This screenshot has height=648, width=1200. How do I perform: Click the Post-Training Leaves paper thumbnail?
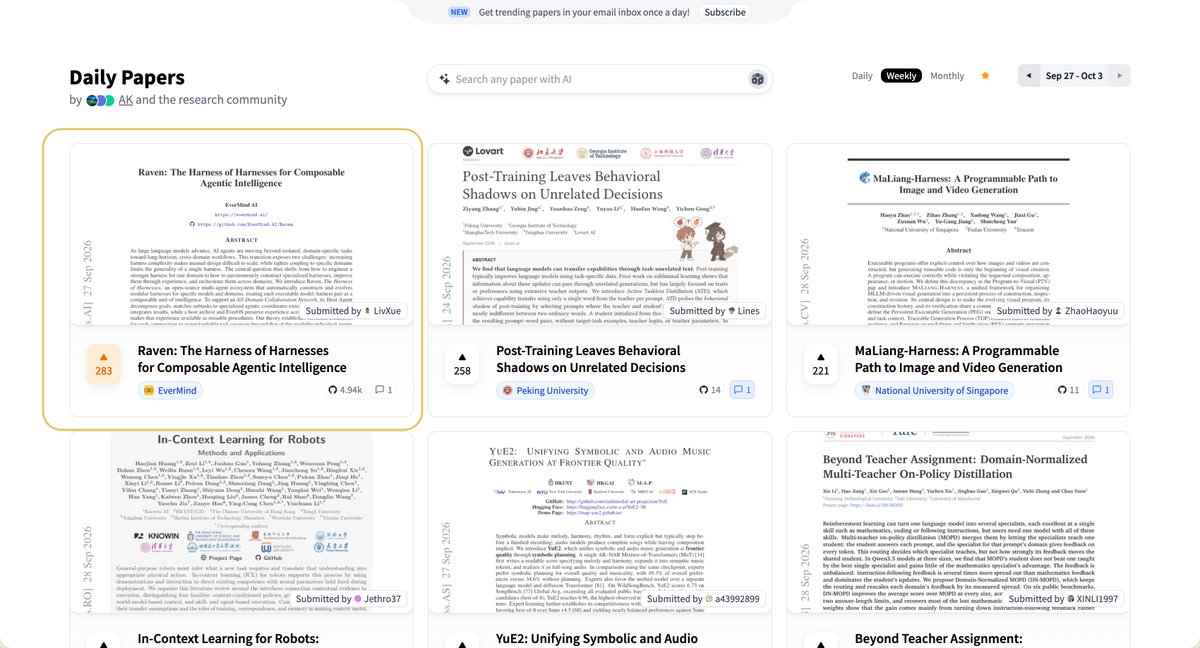pos(600,235)
